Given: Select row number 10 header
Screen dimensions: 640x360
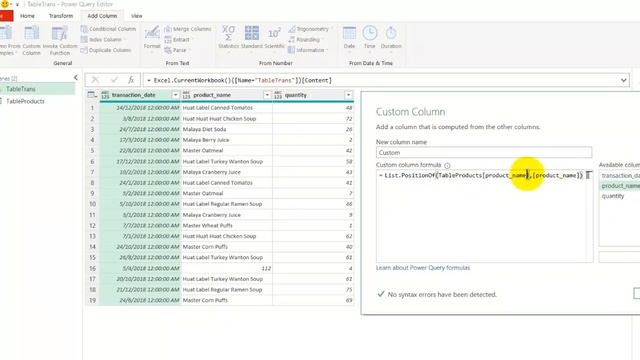Looking at the screenshot, I should [92, 204].
